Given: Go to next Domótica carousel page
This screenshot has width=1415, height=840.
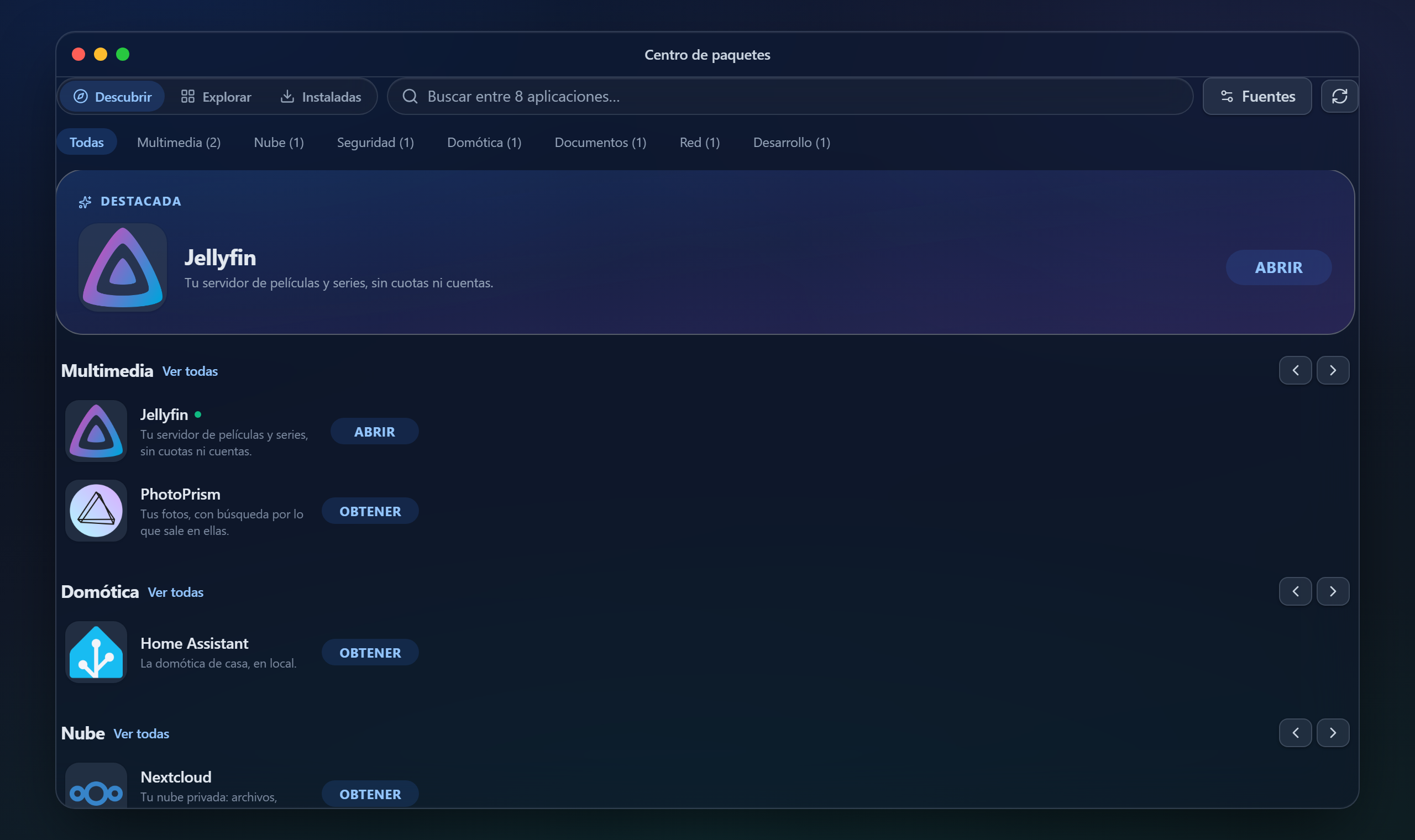Looking at the screenshot, I should click(1333, 591).
